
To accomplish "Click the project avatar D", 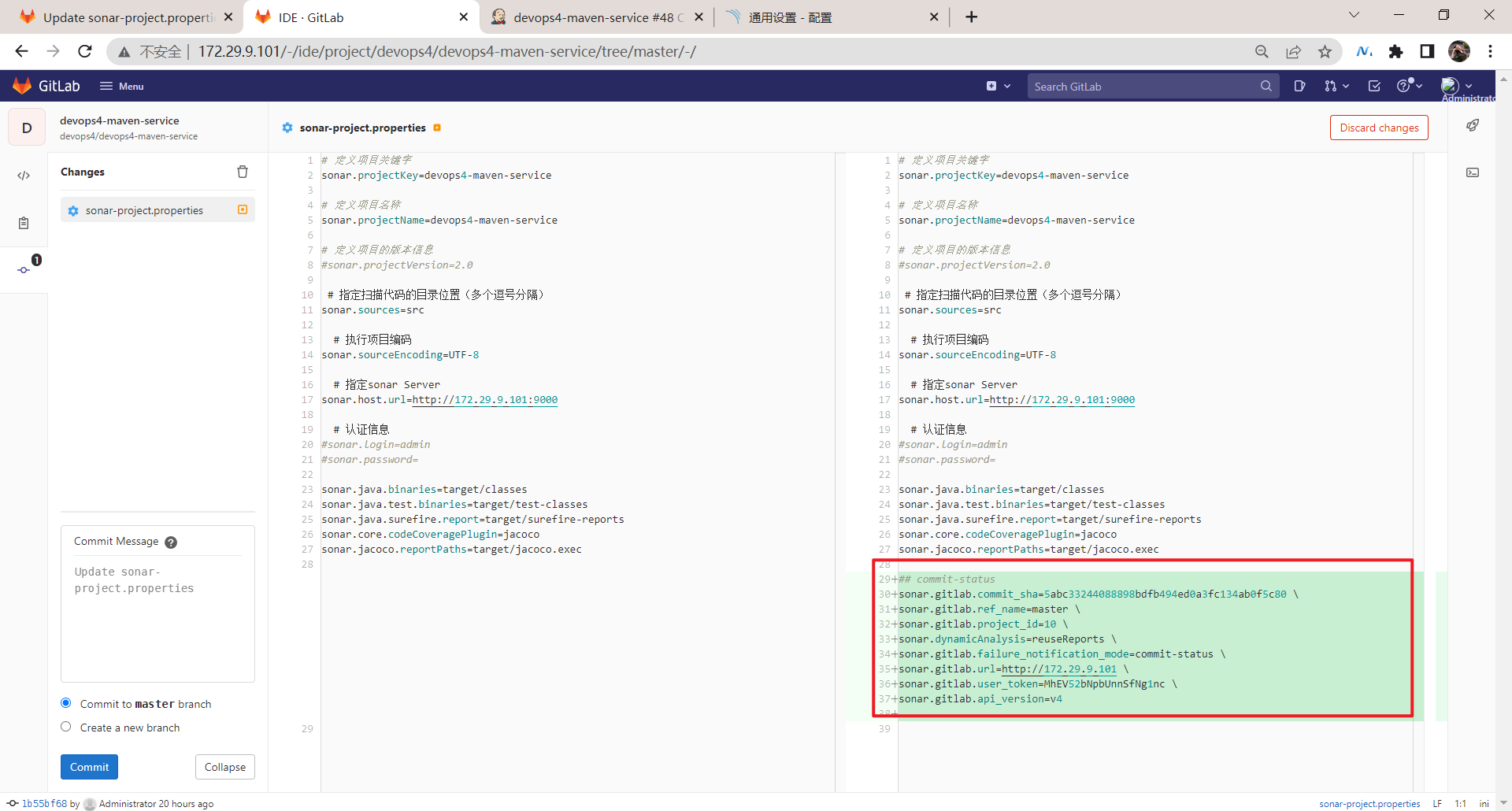I will 27,128.
